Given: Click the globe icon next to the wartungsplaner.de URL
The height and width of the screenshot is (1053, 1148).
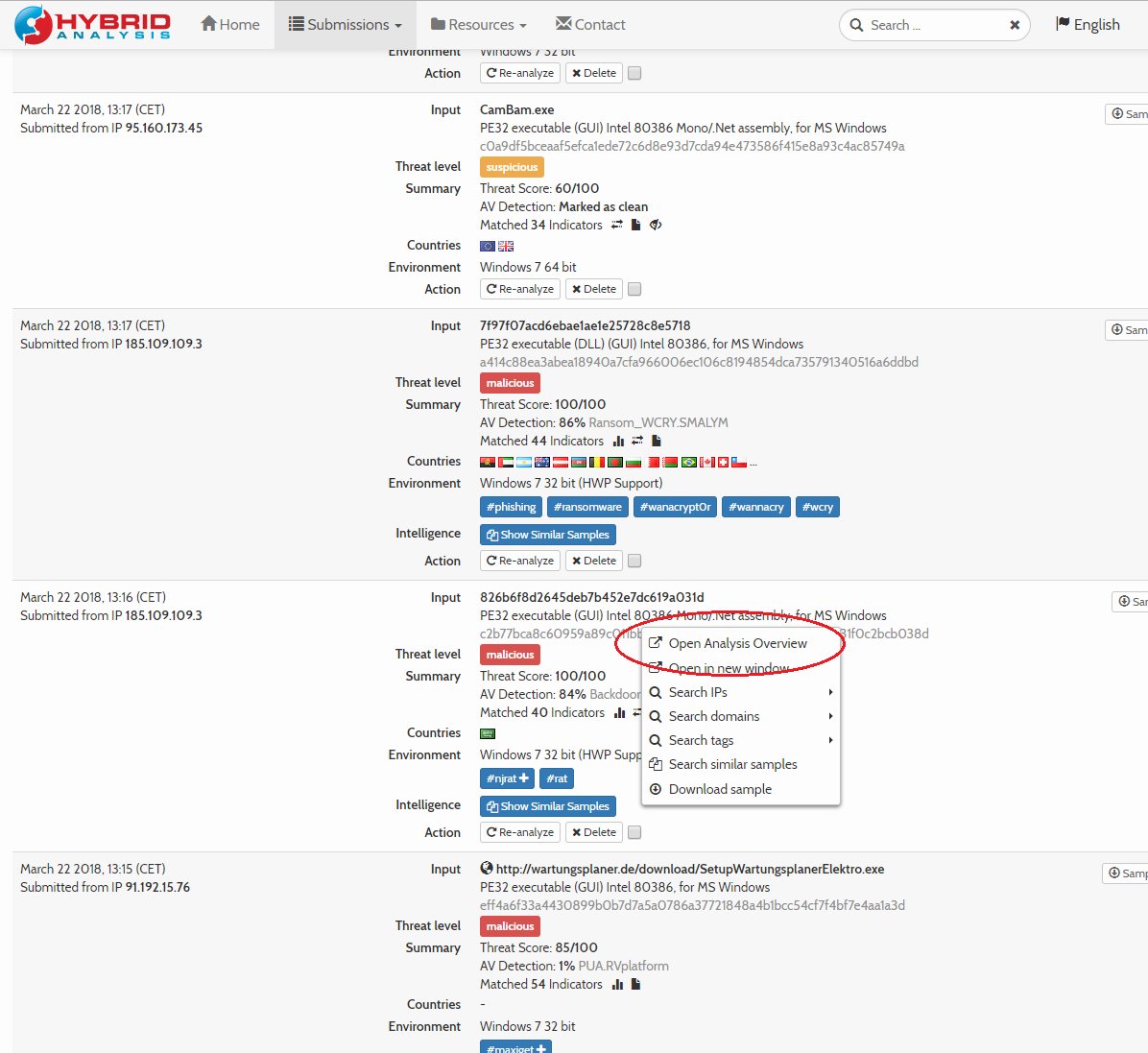Looking at the screenshot, I should [487, 868].
